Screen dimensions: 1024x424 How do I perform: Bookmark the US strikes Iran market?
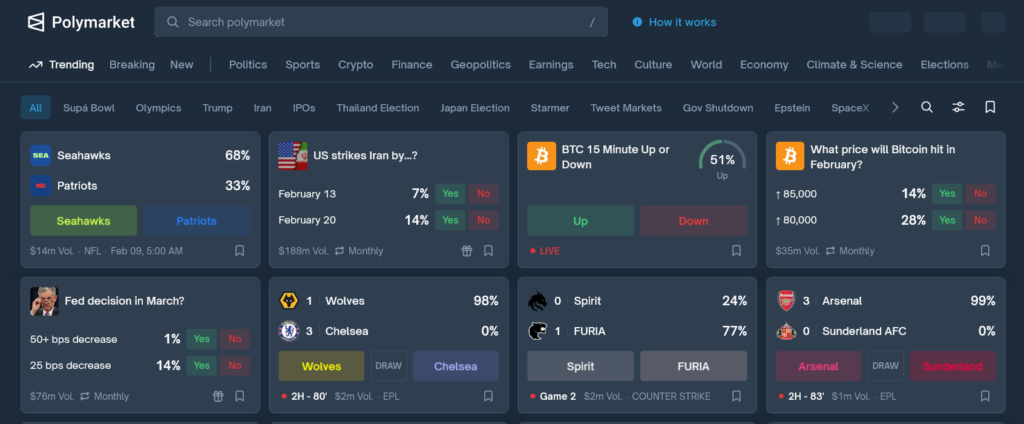click(488, 251)
